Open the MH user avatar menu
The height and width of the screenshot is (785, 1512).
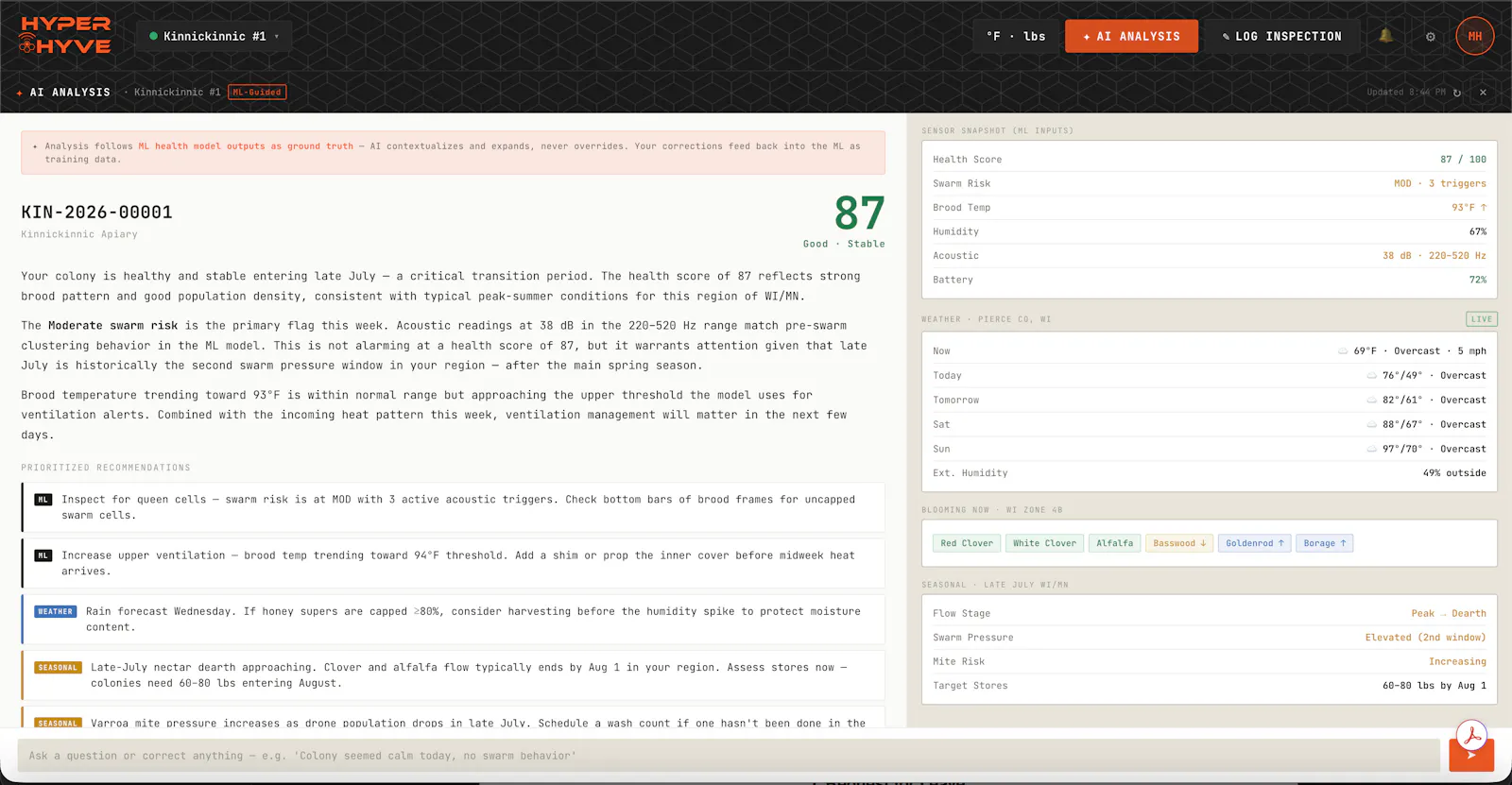1475,36
